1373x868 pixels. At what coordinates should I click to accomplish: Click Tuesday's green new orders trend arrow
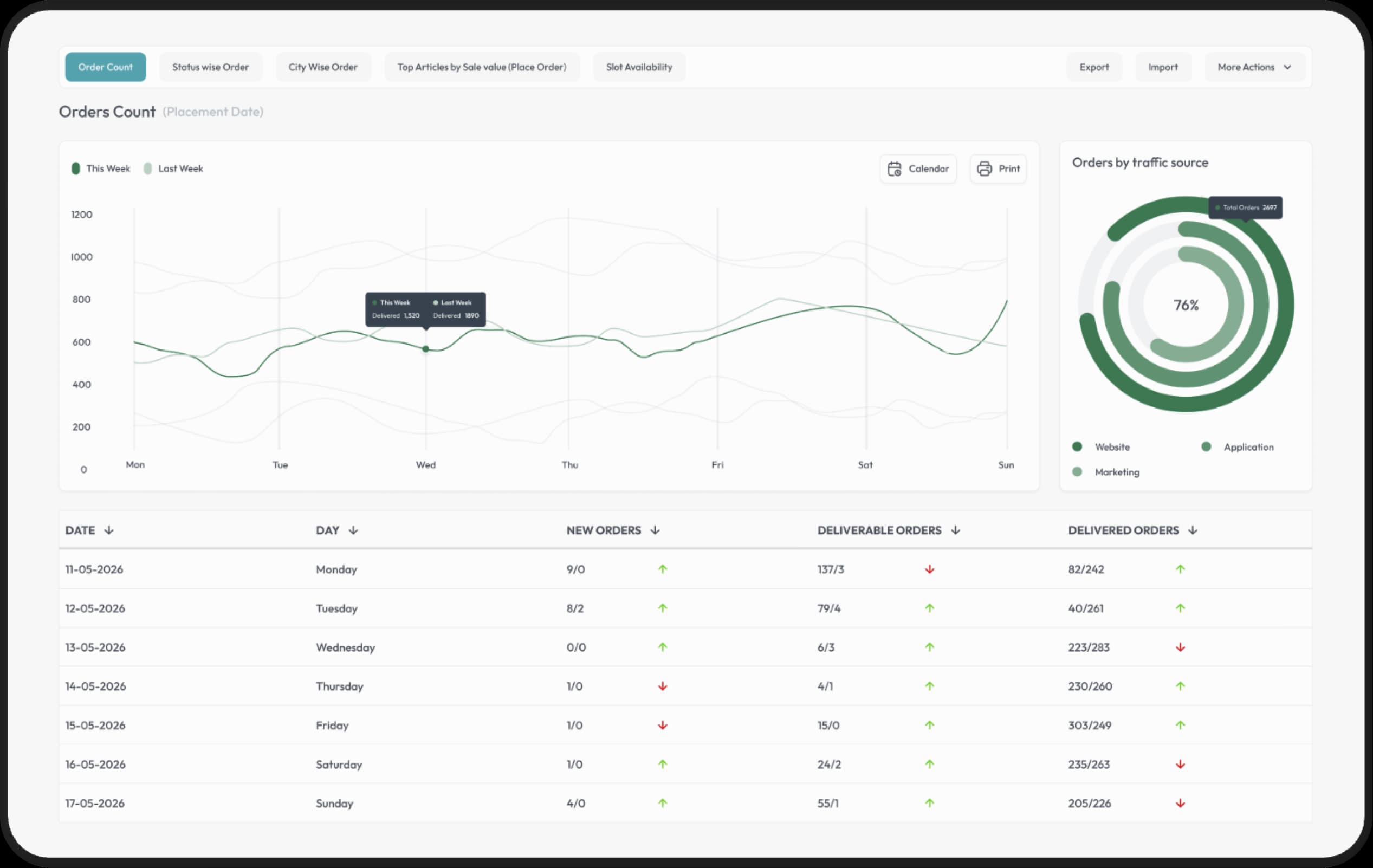click(x=662, y=608)
